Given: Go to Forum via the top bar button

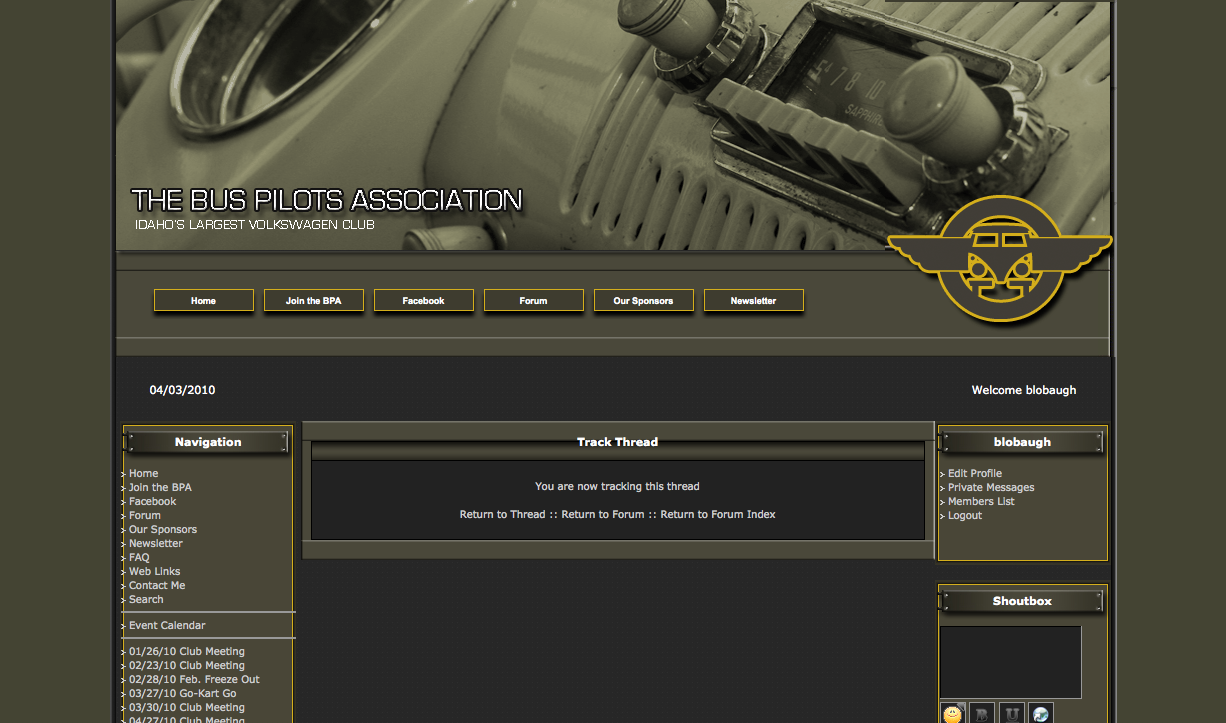Looking at the screenshot, I should [x=533, y=301].
